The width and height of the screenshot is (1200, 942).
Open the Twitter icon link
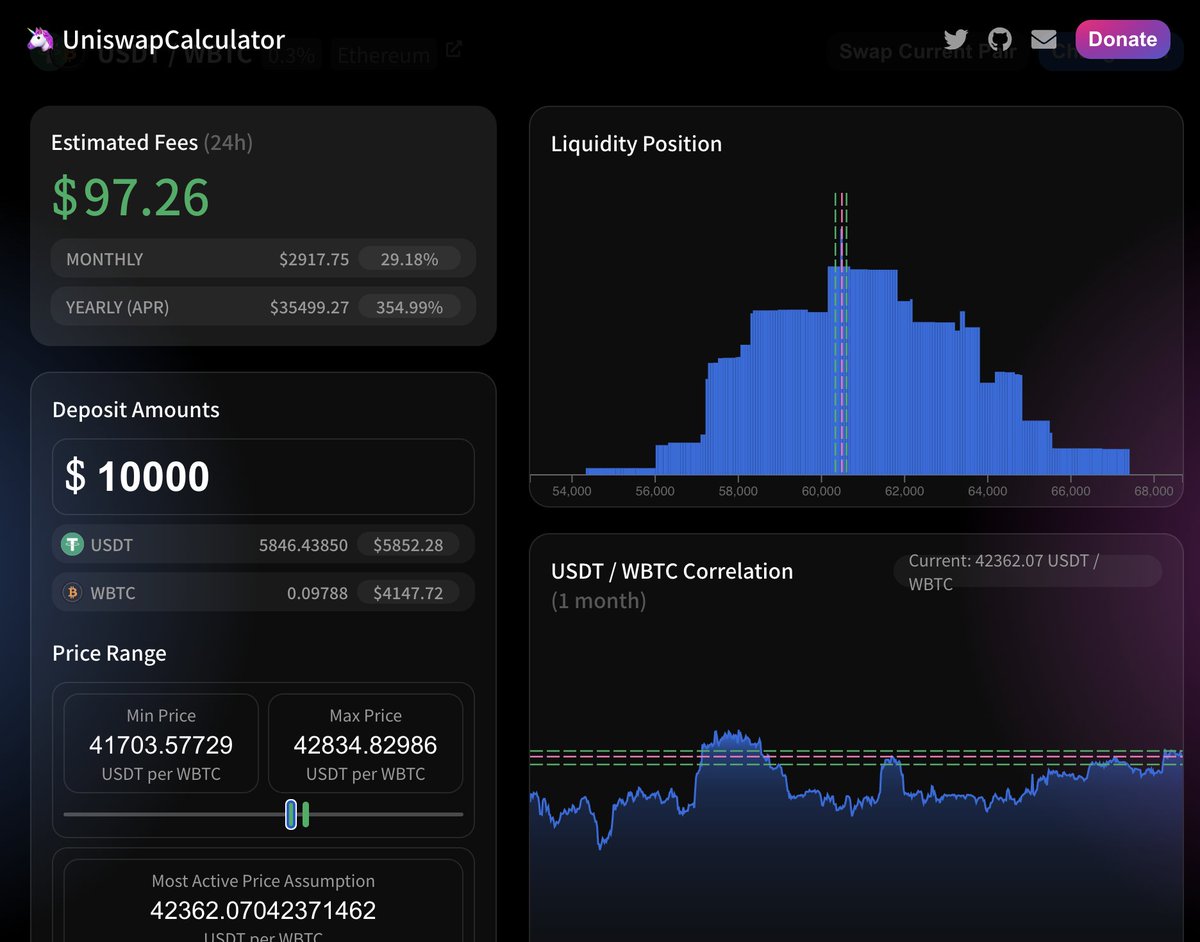pos(956,39)
